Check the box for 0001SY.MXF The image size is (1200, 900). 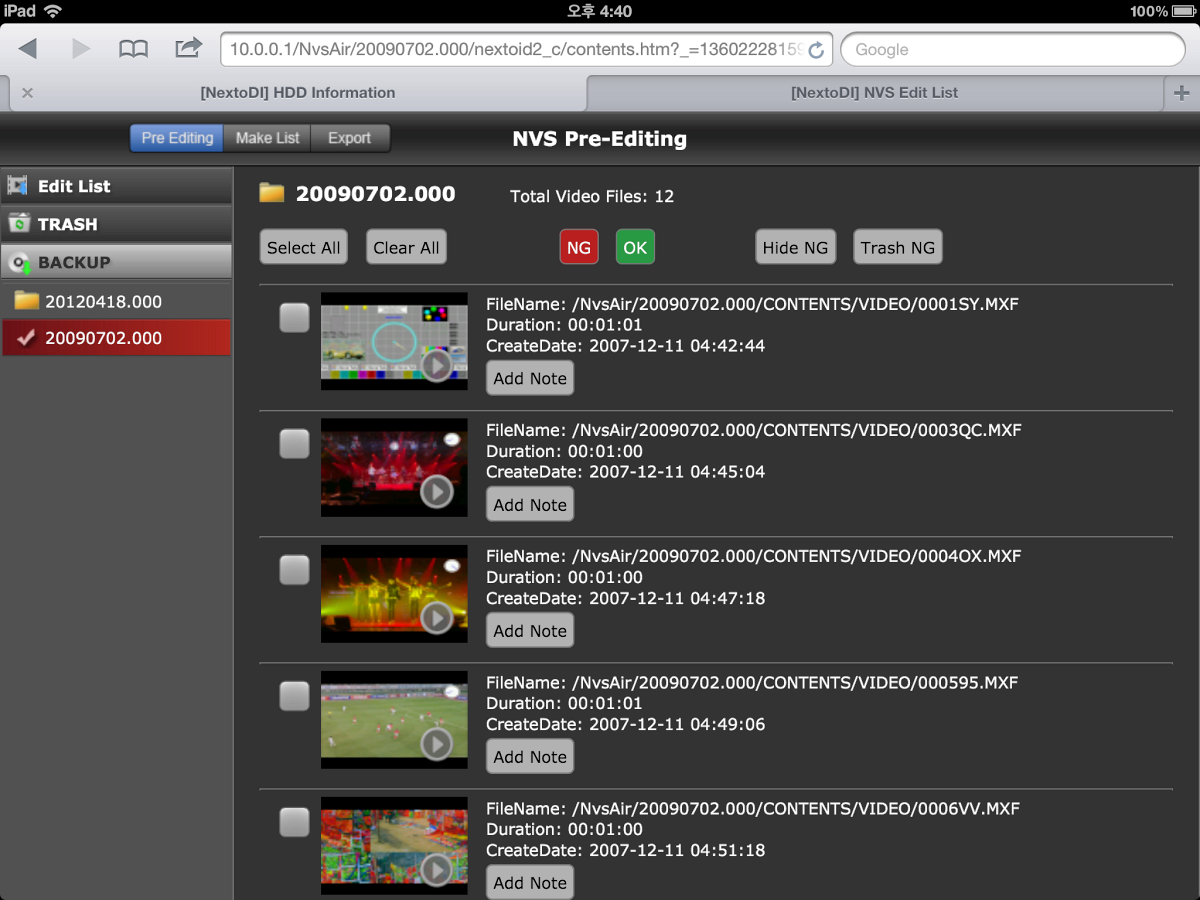point(294,318)
